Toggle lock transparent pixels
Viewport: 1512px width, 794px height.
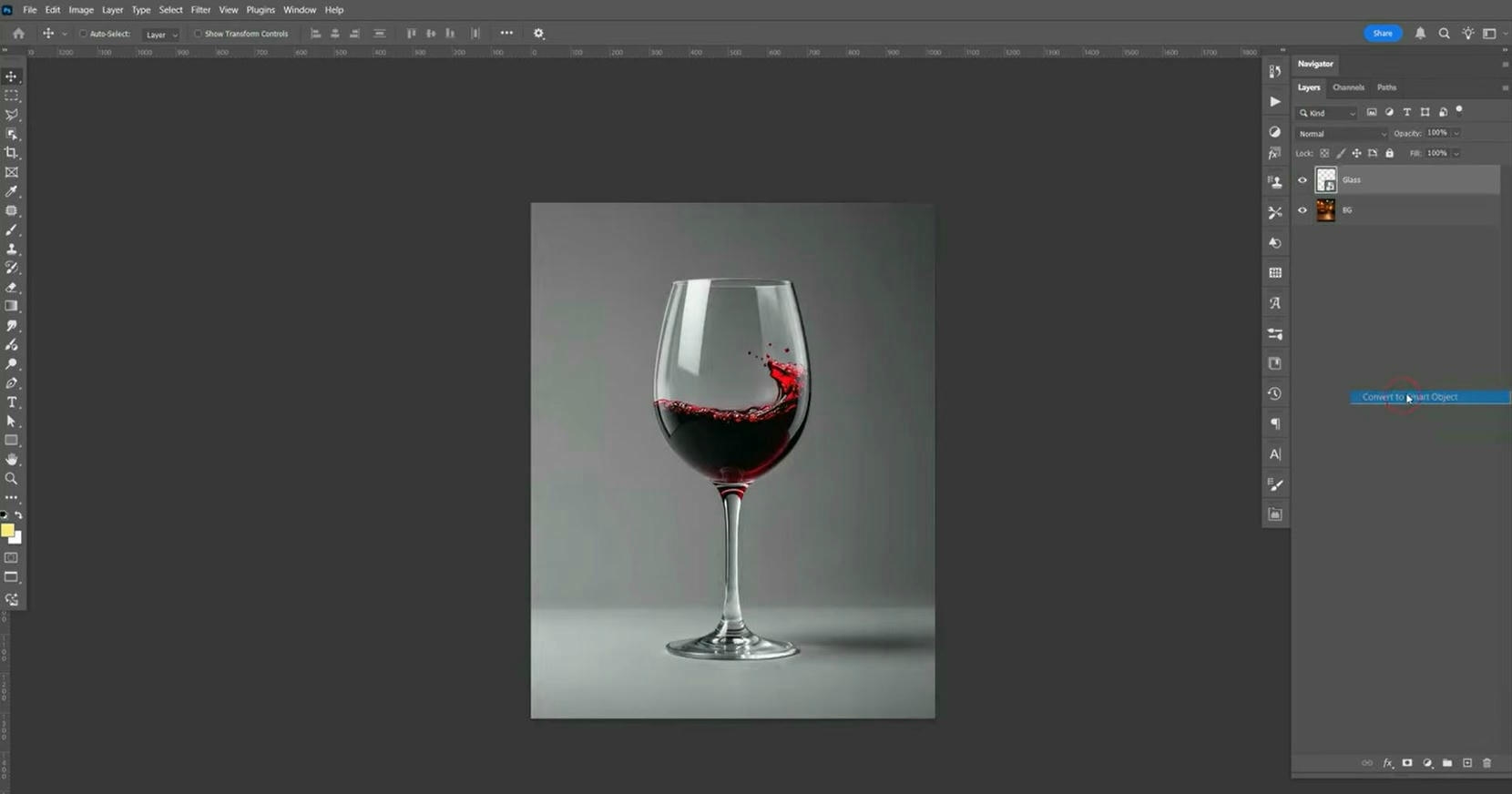click(1324, 153)
